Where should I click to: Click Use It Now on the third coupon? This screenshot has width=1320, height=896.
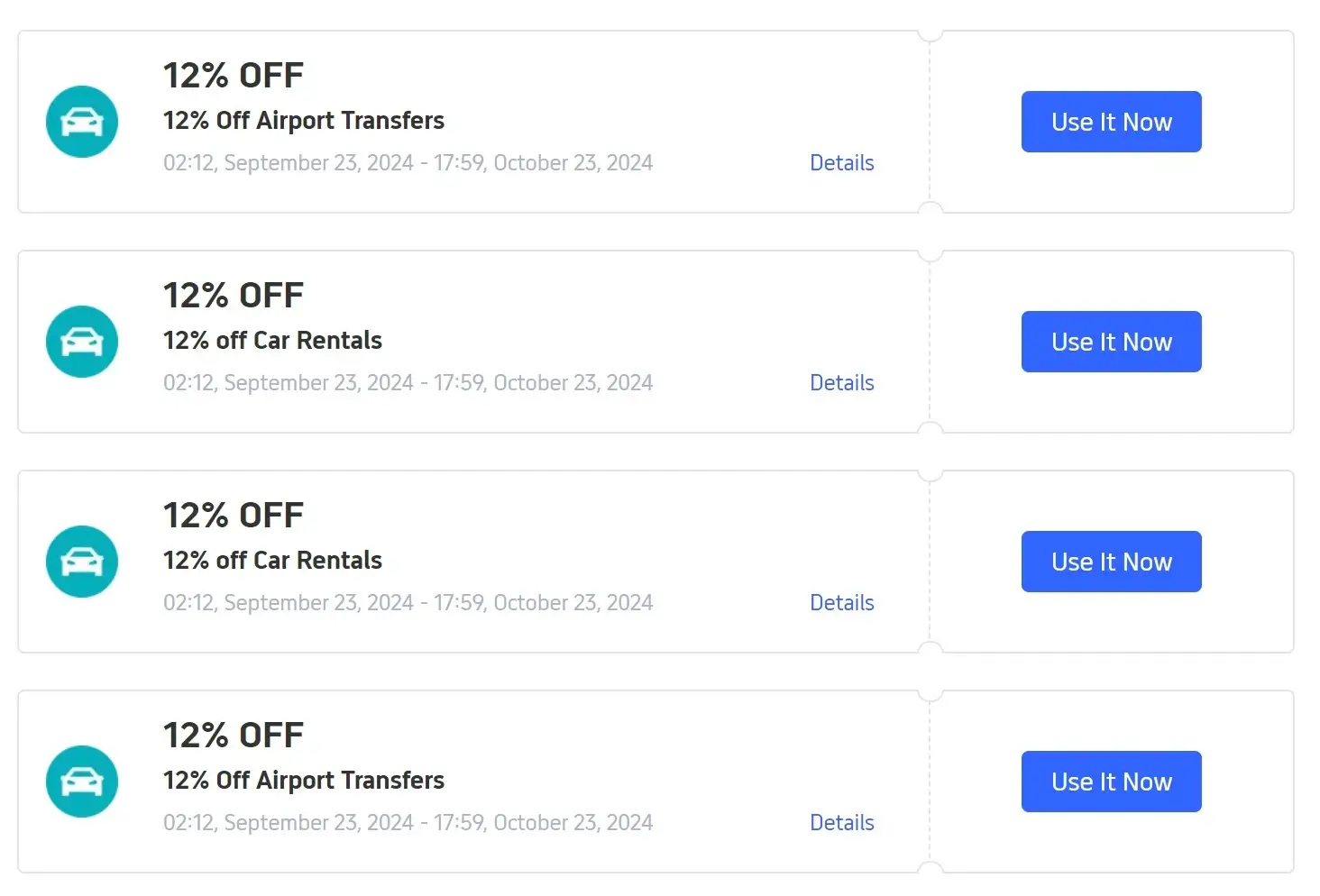pos(1111,562)
